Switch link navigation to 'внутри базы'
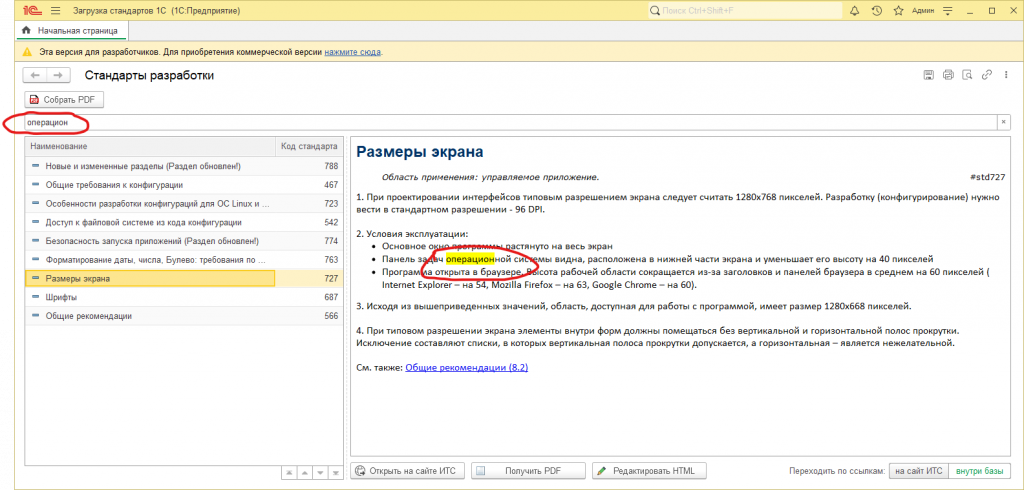This screenshot has height=490, width=1024. coord(979,470)
